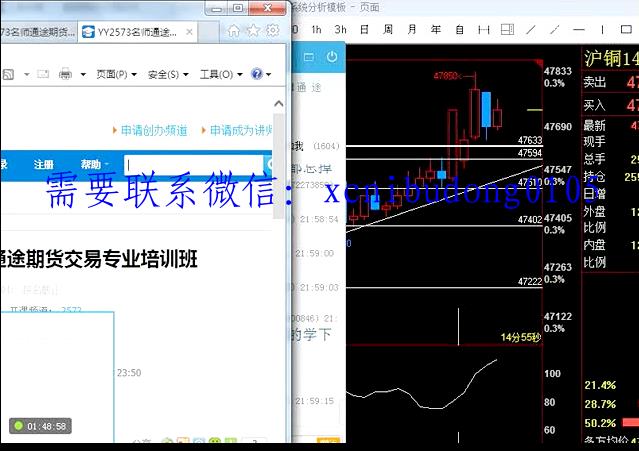Select the active YY2573名师通途 tab
This screenshot has height=451, width=639.
(x=137, y=32)
